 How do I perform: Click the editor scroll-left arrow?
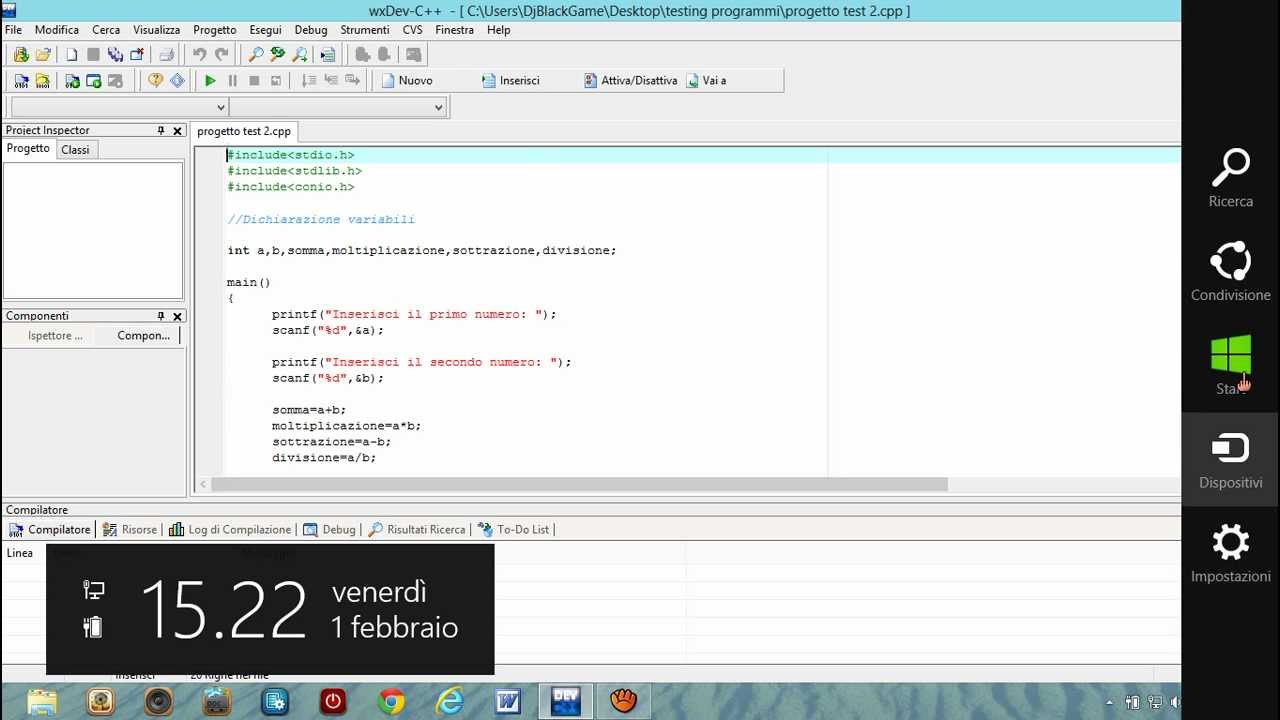click(x=203, y=485)
